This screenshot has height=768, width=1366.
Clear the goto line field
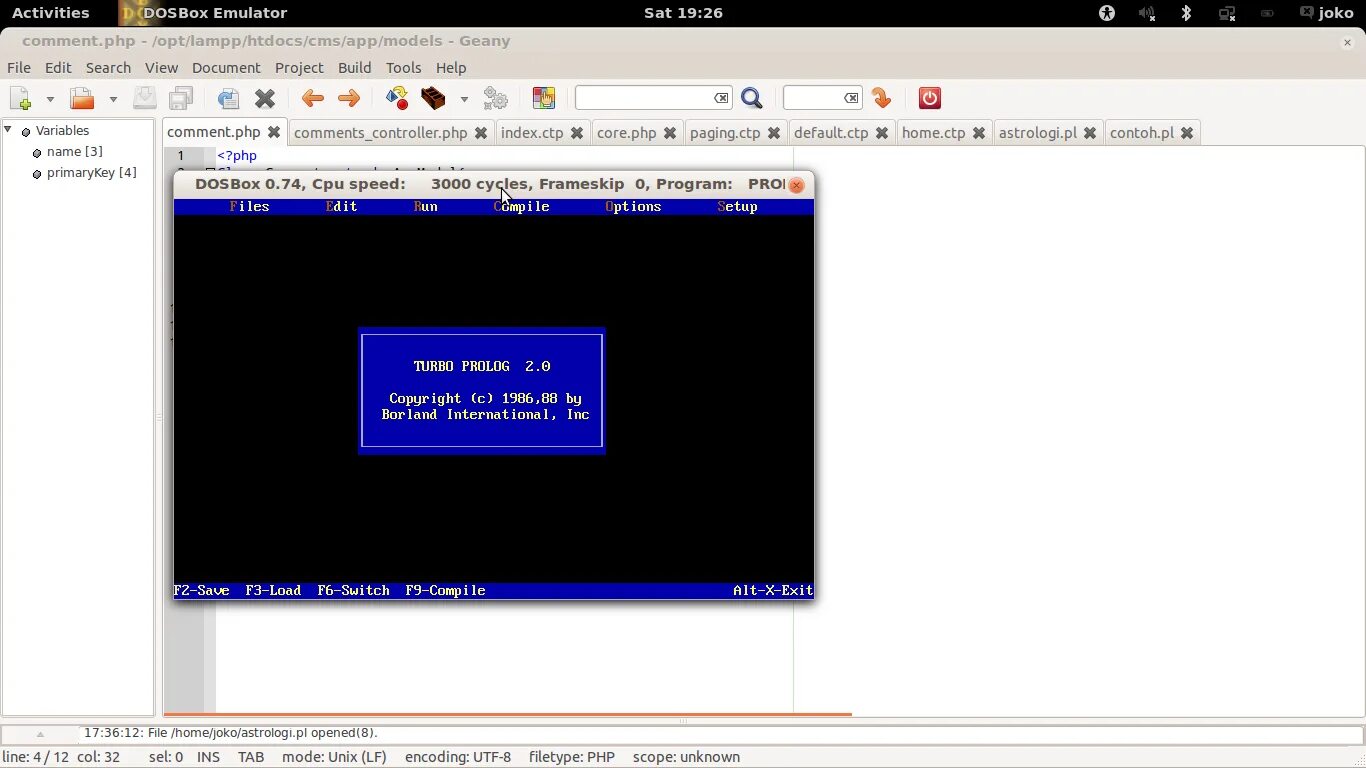pos(851,98)
